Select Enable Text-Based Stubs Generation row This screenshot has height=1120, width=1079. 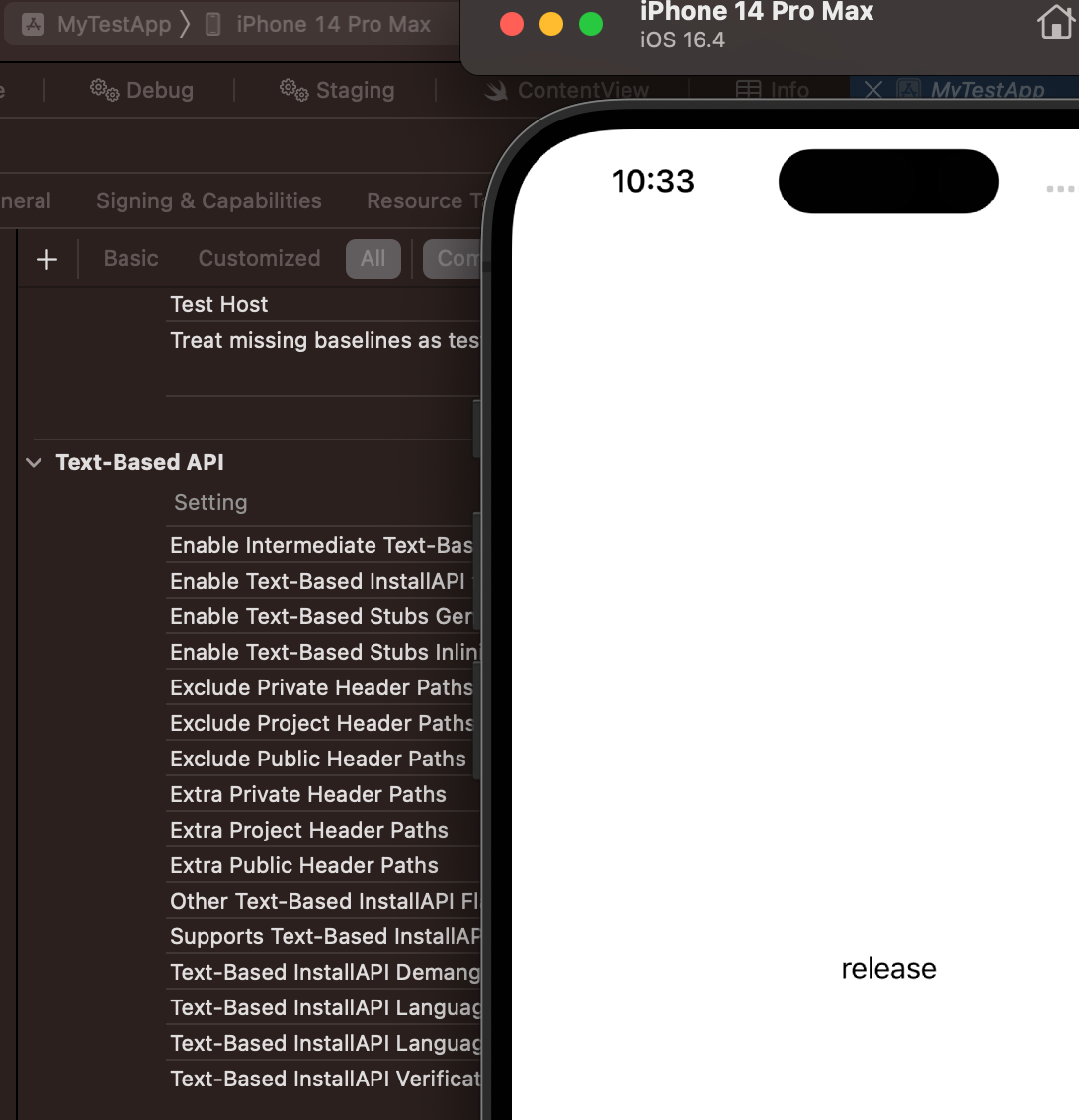(321, 617)
